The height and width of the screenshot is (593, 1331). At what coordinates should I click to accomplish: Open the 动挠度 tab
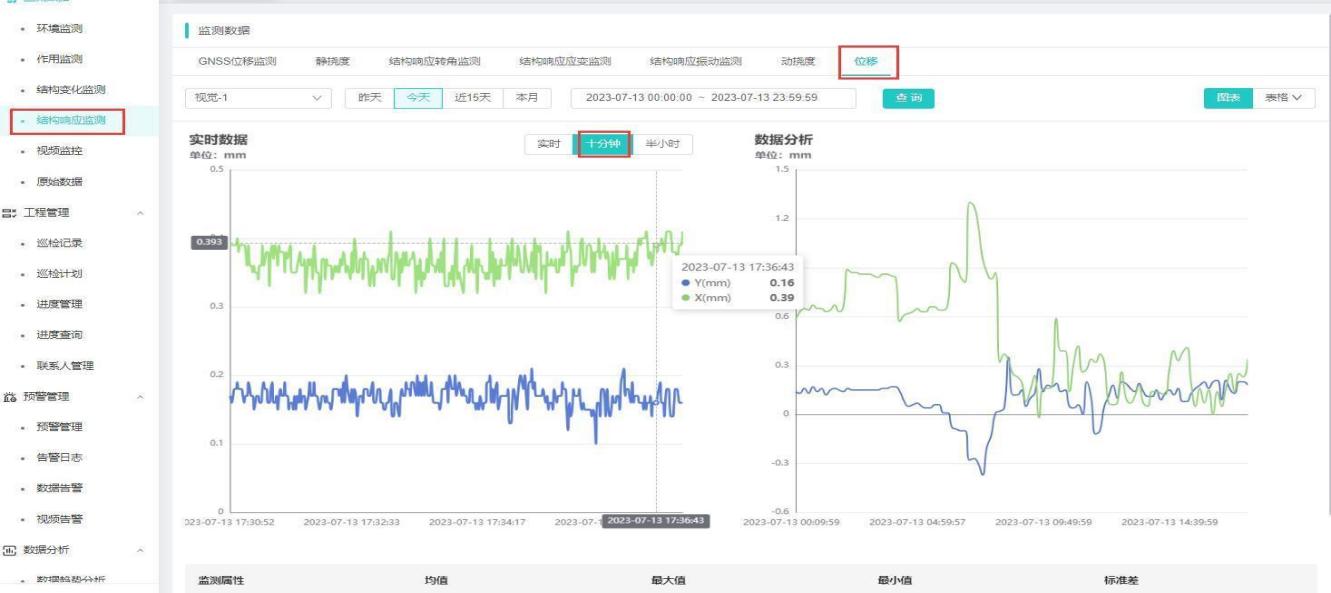pyautogui.click(x=797, y=62)
